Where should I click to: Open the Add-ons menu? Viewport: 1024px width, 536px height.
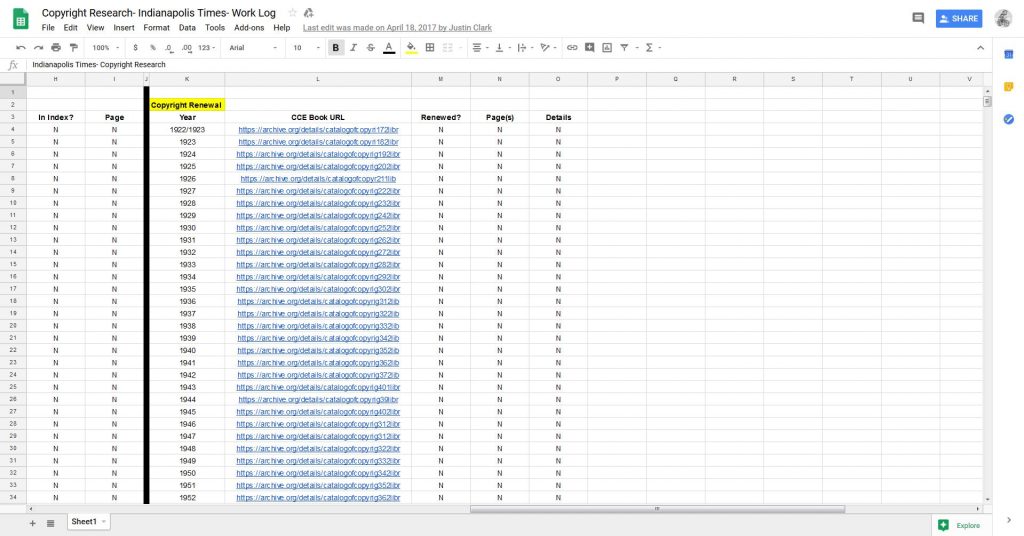[249, 27]
